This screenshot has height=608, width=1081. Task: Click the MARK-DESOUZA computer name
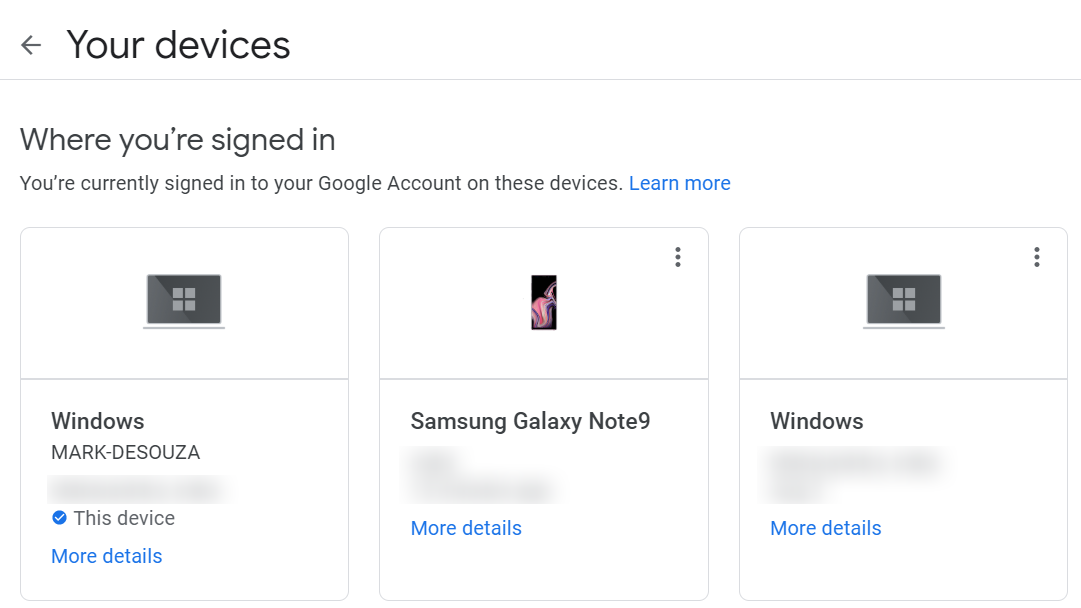coord(125,453)
